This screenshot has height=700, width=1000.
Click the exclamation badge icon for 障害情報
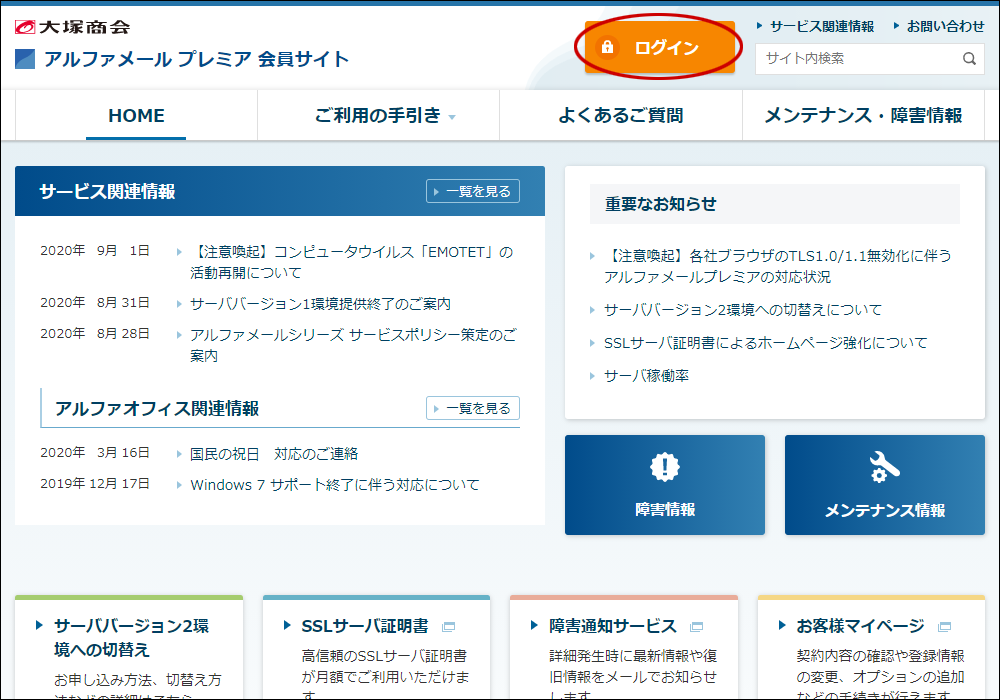tap(665, 467)
